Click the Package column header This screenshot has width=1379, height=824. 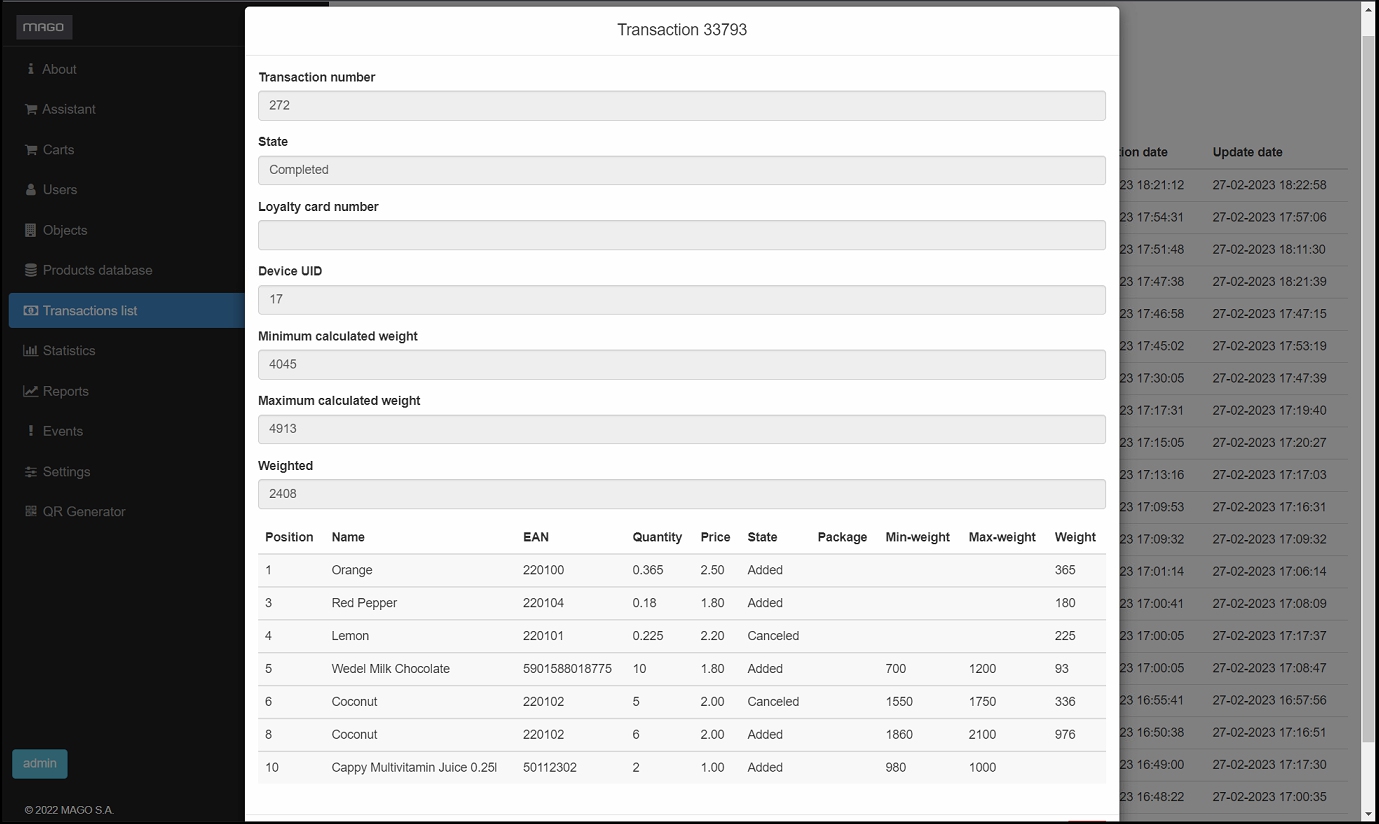pyautogui.click(x=842, y=537)
